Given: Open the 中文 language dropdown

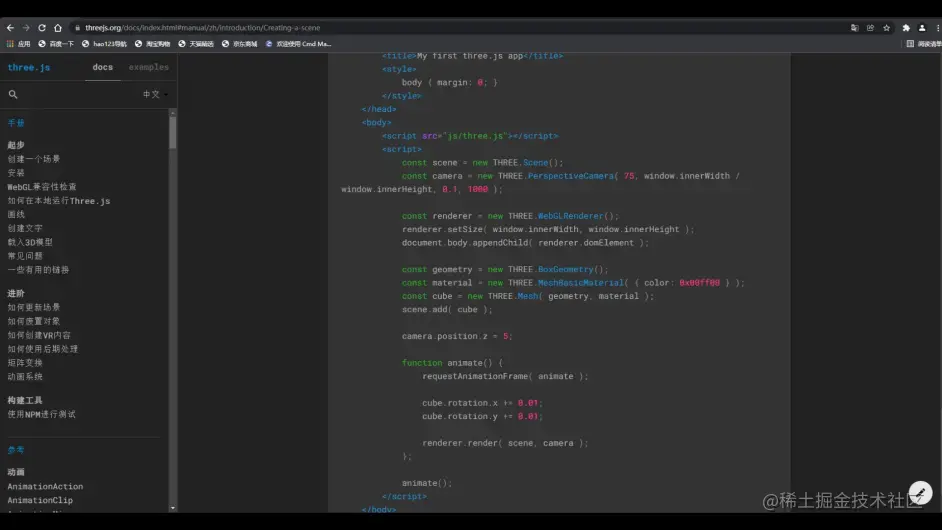Looking at the screenshot, I should click(x=155, y=94).
